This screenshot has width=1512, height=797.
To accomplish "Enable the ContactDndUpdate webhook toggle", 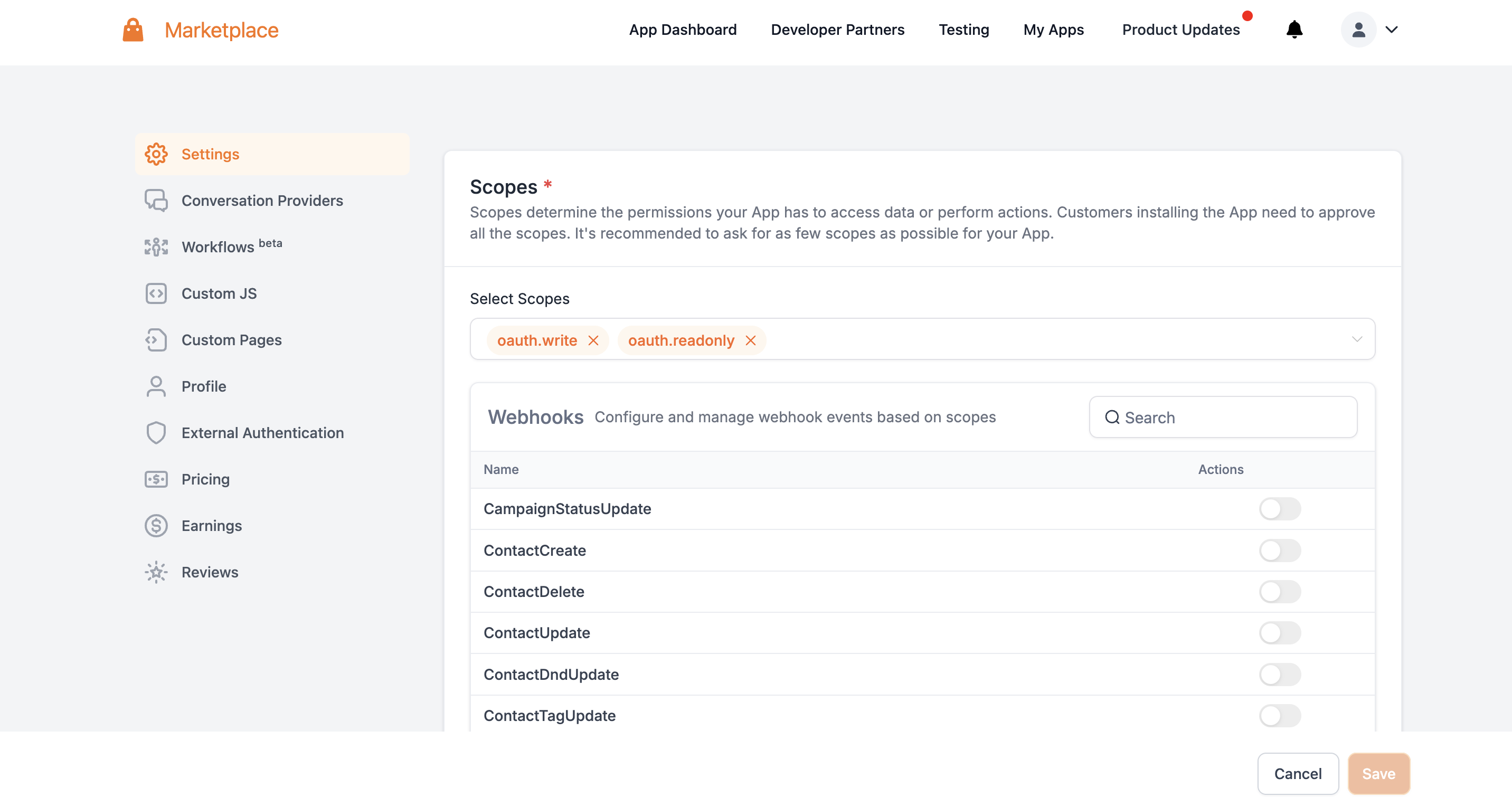I will (x=1280, y=675).
